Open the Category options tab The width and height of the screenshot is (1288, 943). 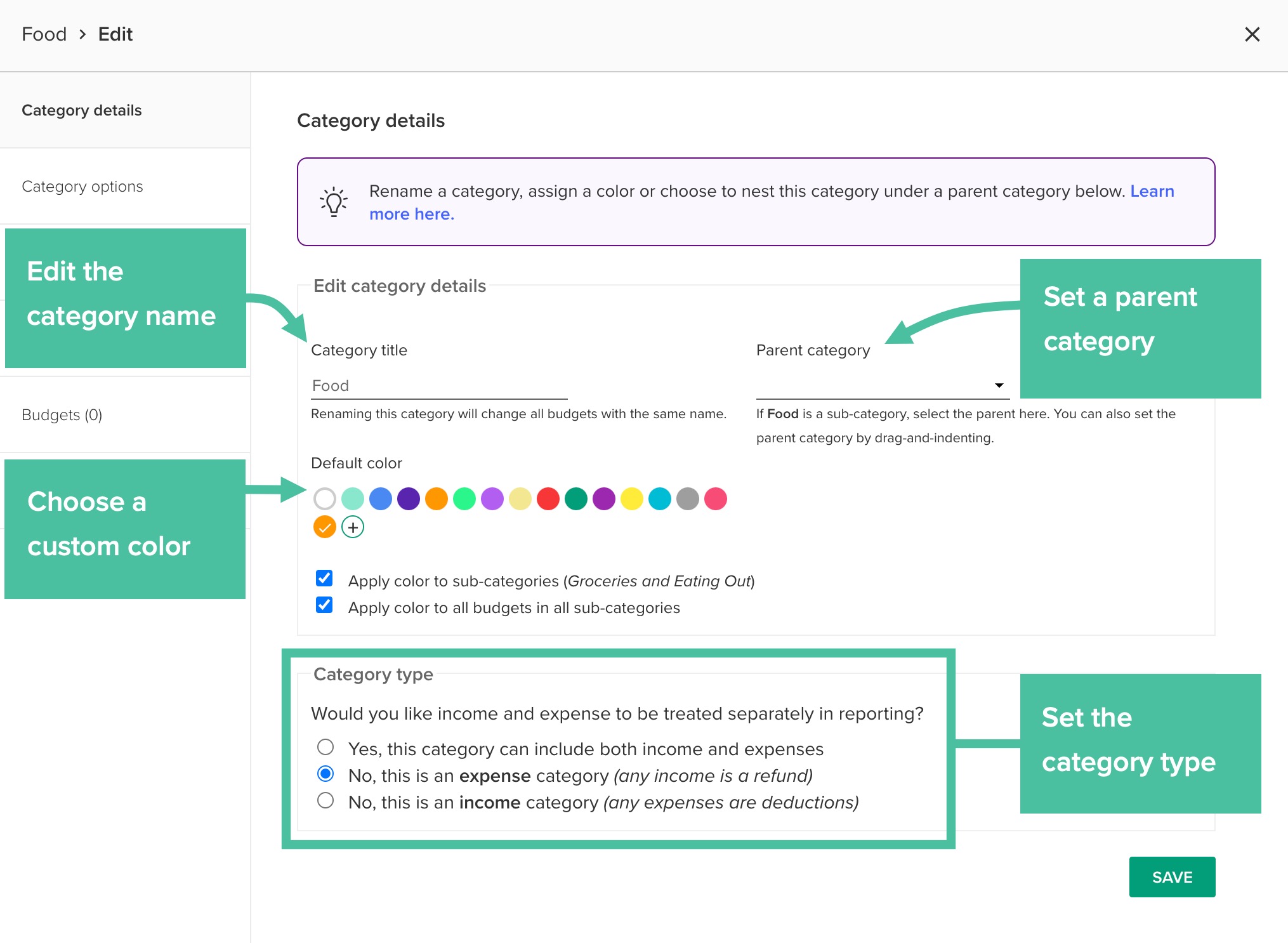[82, 187]
